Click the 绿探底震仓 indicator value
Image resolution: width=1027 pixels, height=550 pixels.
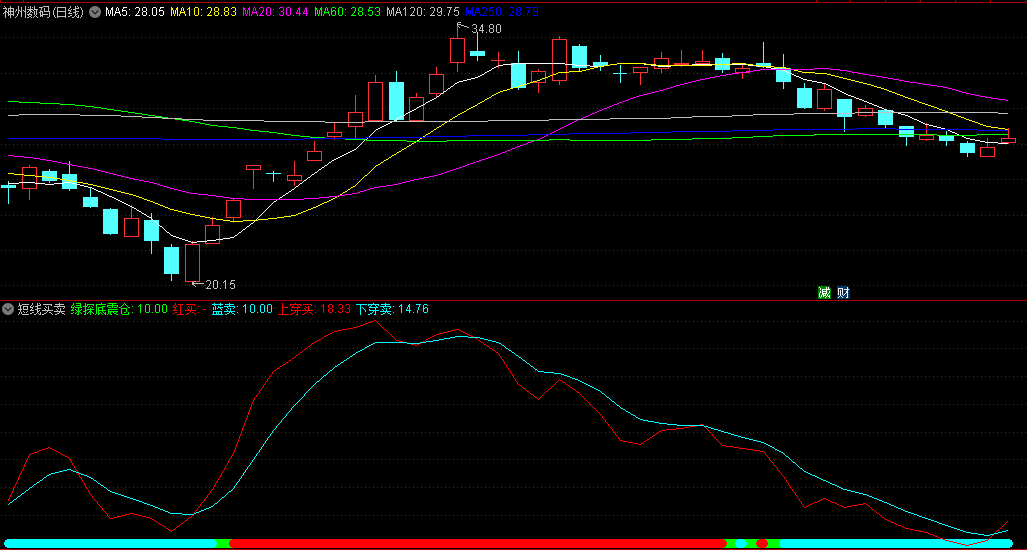tap(119, 309)
